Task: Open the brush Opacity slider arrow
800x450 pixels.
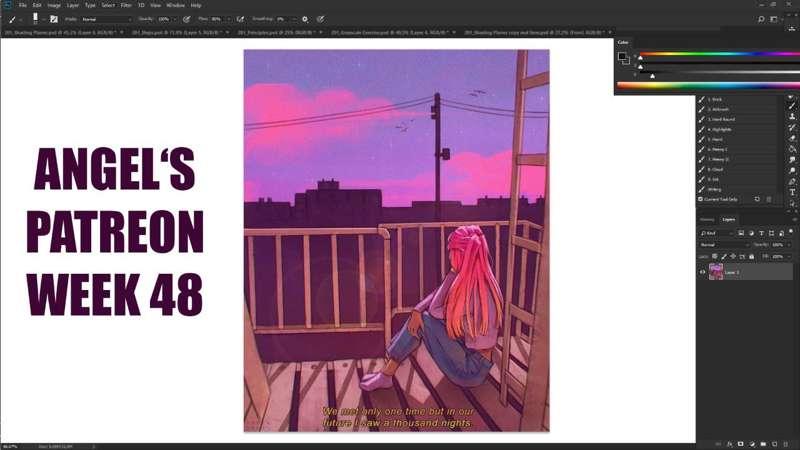Action: (x=175, y=19)
